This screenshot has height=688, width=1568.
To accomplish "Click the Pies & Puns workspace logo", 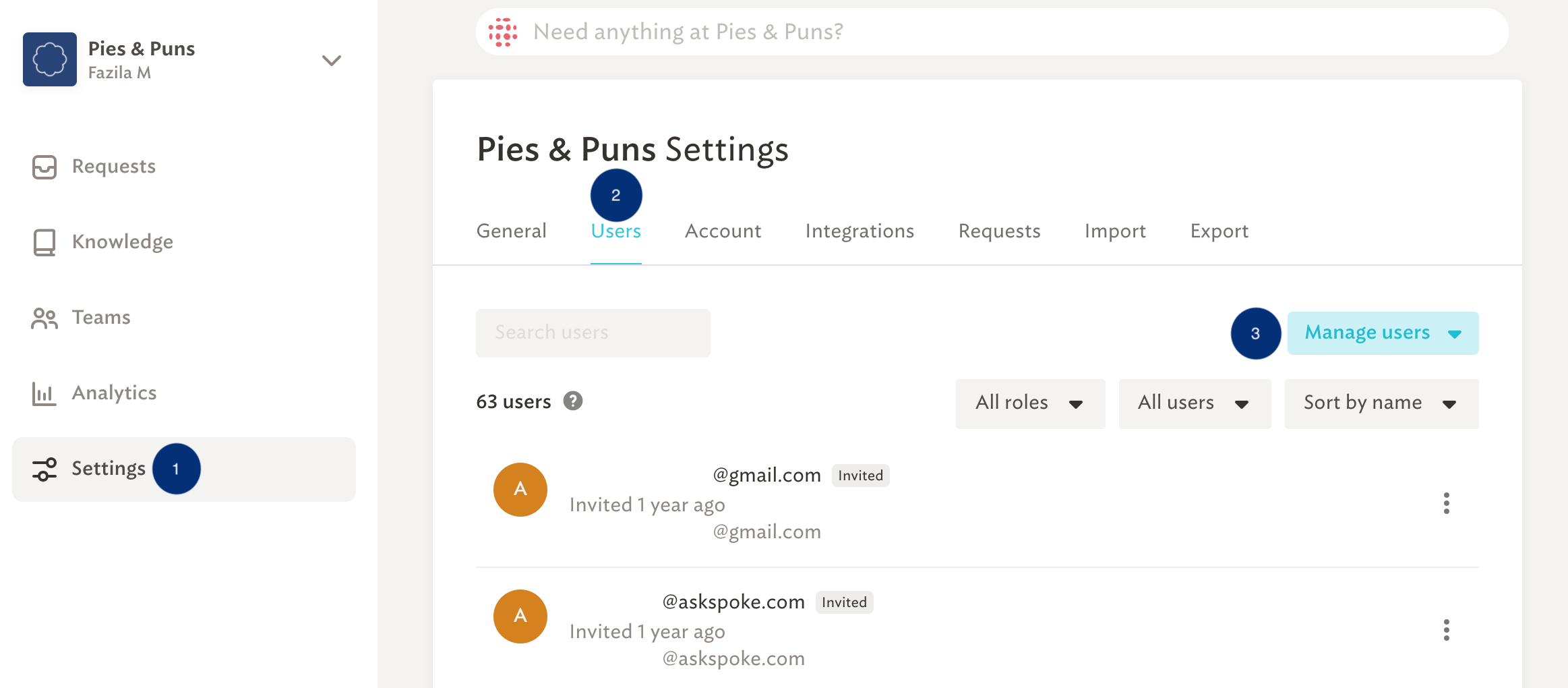I will click(x=50, y=59).
